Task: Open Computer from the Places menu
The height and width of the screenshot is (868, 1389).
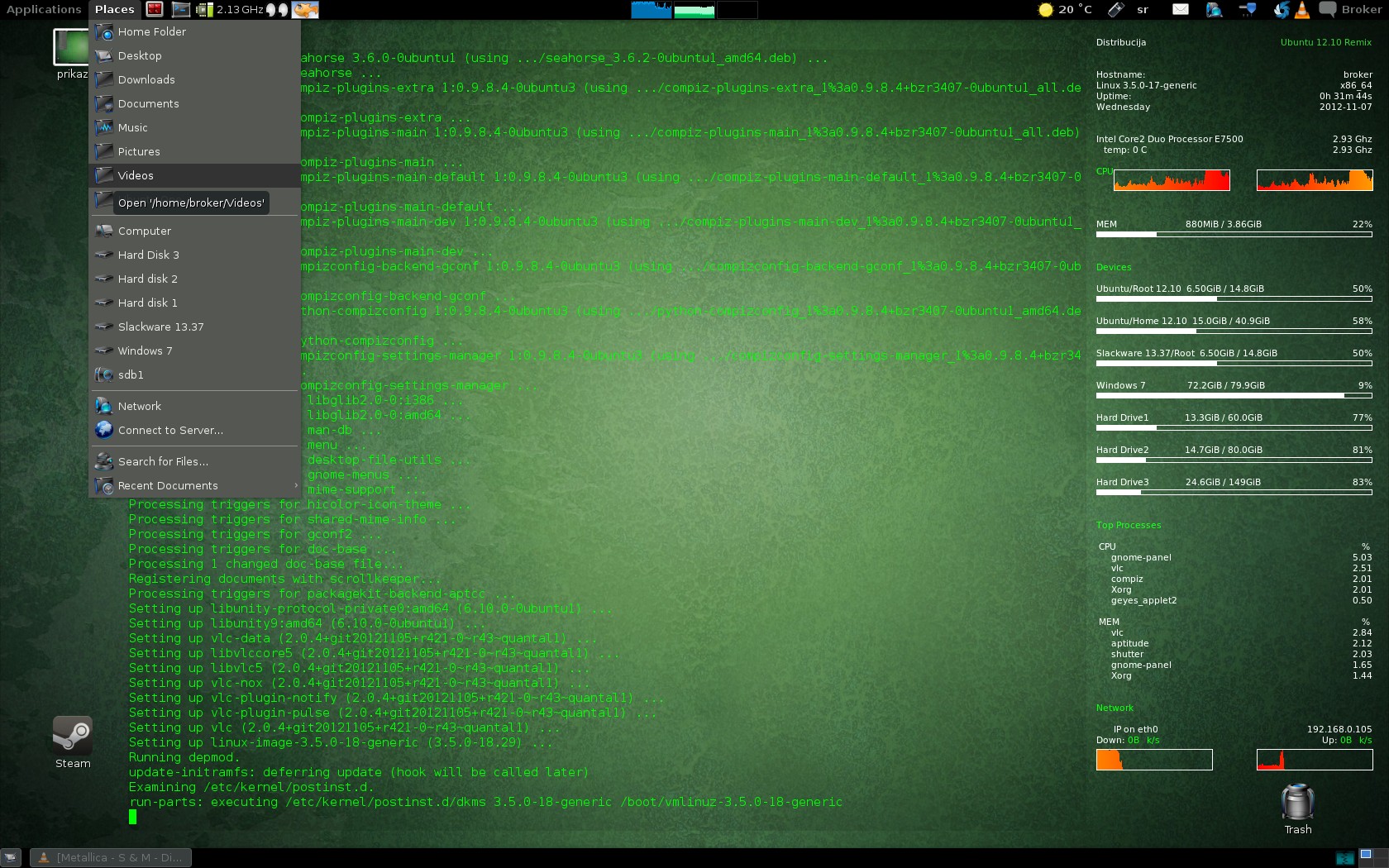Action: coord(194,231)
